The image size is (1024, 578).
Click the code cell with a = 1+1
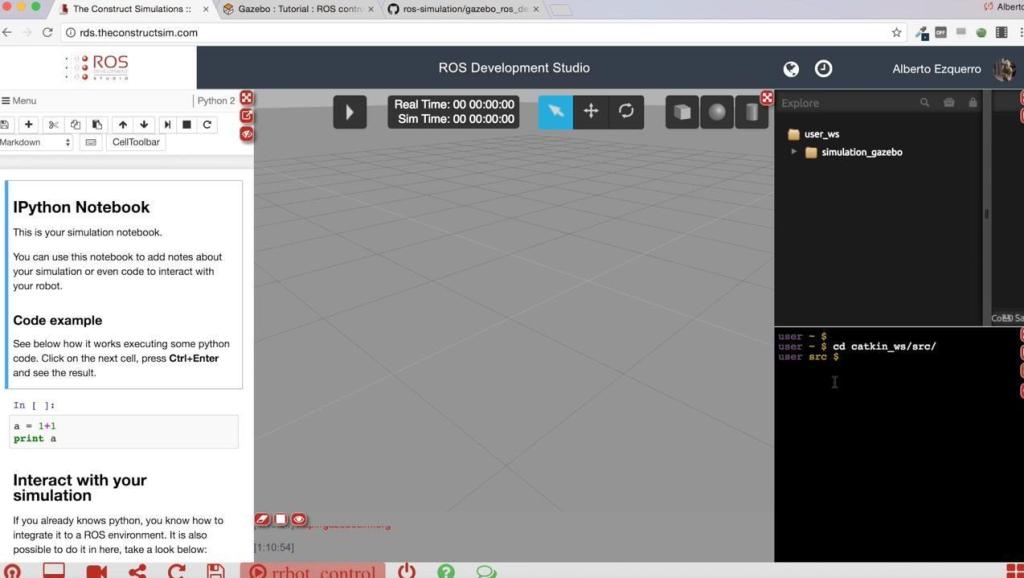(x=124, y=432)
